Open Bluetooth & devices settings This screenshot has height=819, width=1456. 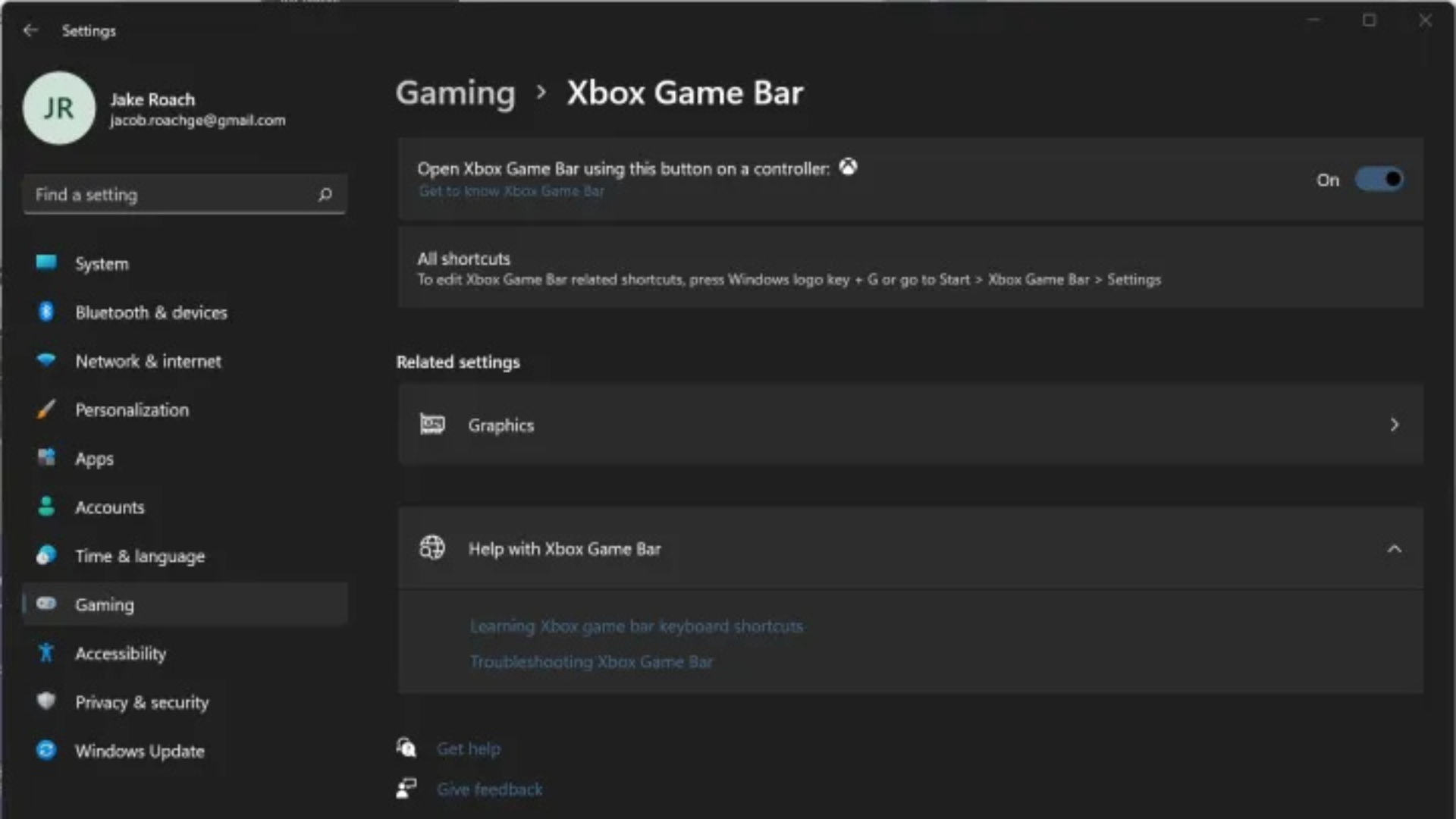point(46,312)
